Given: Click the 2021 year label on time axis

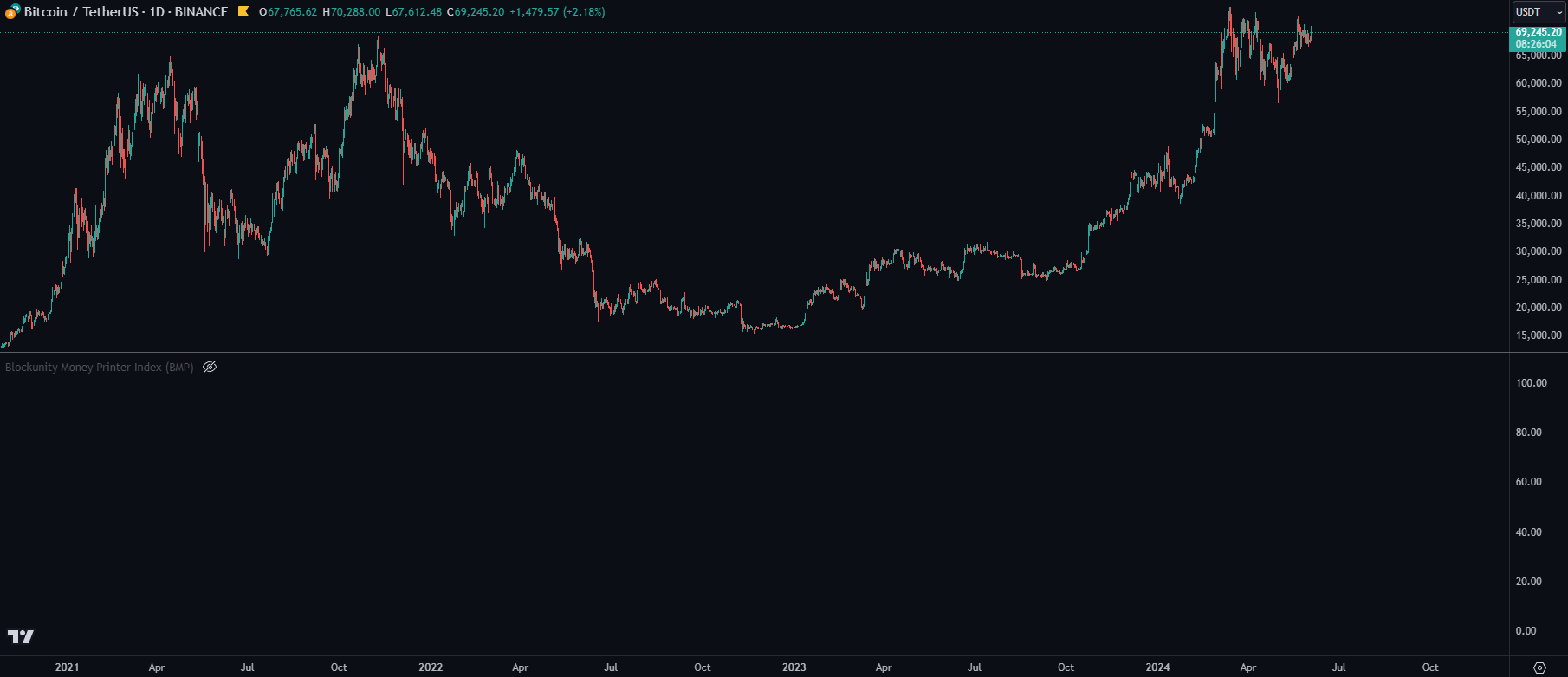Looking at the screenshot, I should click(x=67, y=667).
